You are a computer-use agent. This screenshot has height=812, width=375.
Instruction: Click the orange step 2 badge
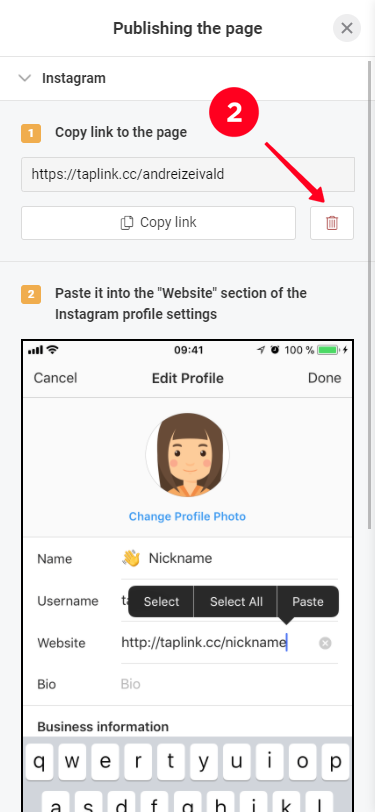point(31,295)
